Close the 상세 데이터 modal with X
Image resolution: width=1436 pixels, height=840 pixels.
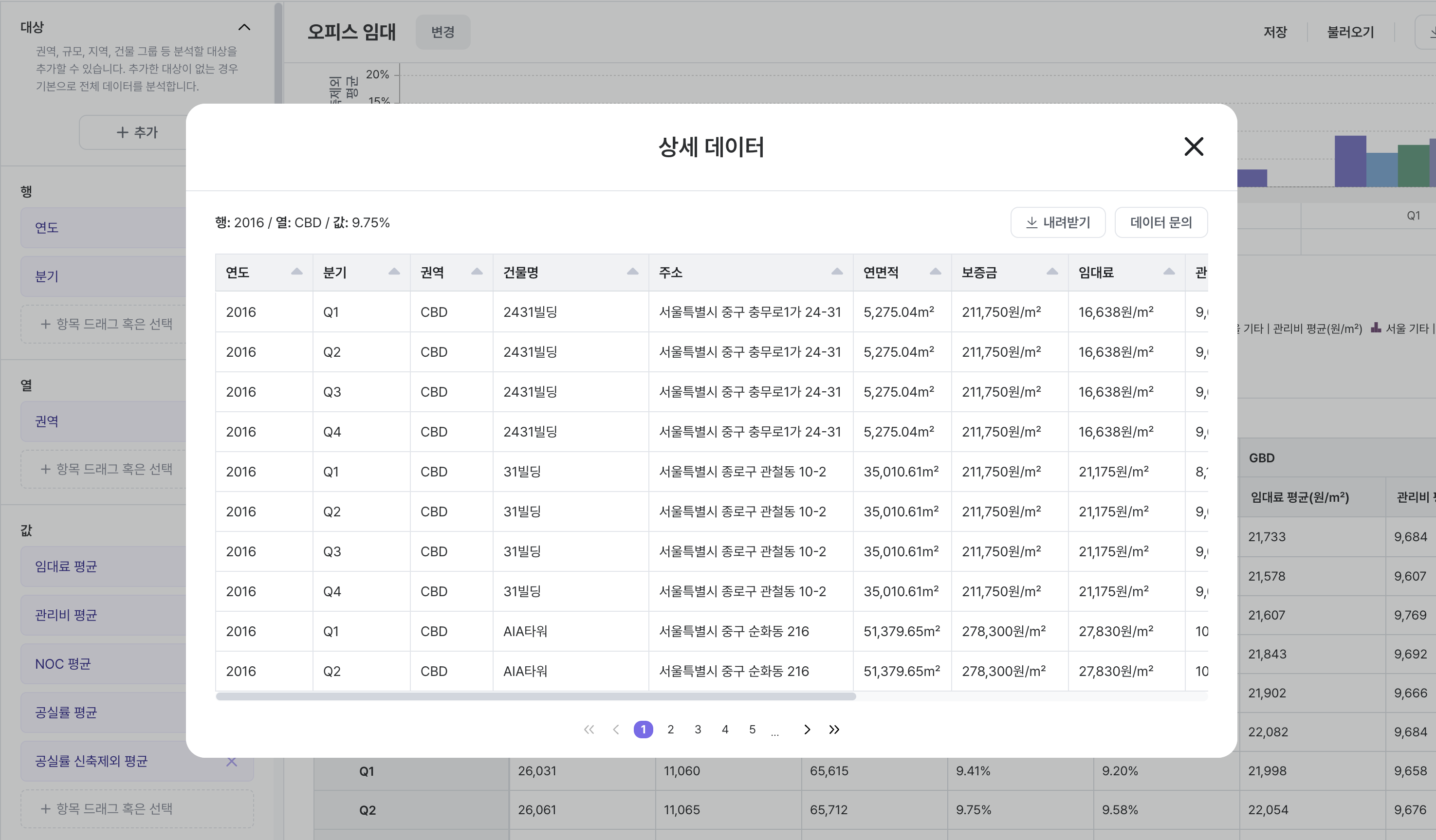point(1193,146)
